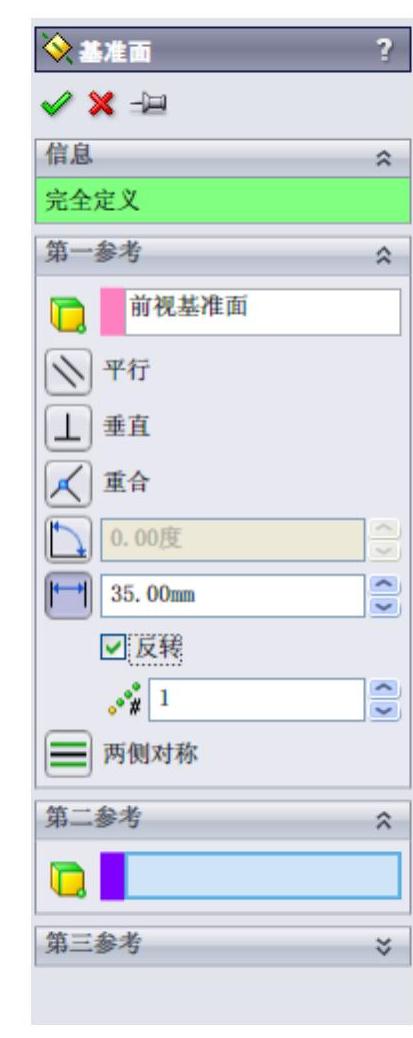Viewport: 413px width, 1038px height.
Task: Pin the property panel open with pushpin
Action: point(148,105)
